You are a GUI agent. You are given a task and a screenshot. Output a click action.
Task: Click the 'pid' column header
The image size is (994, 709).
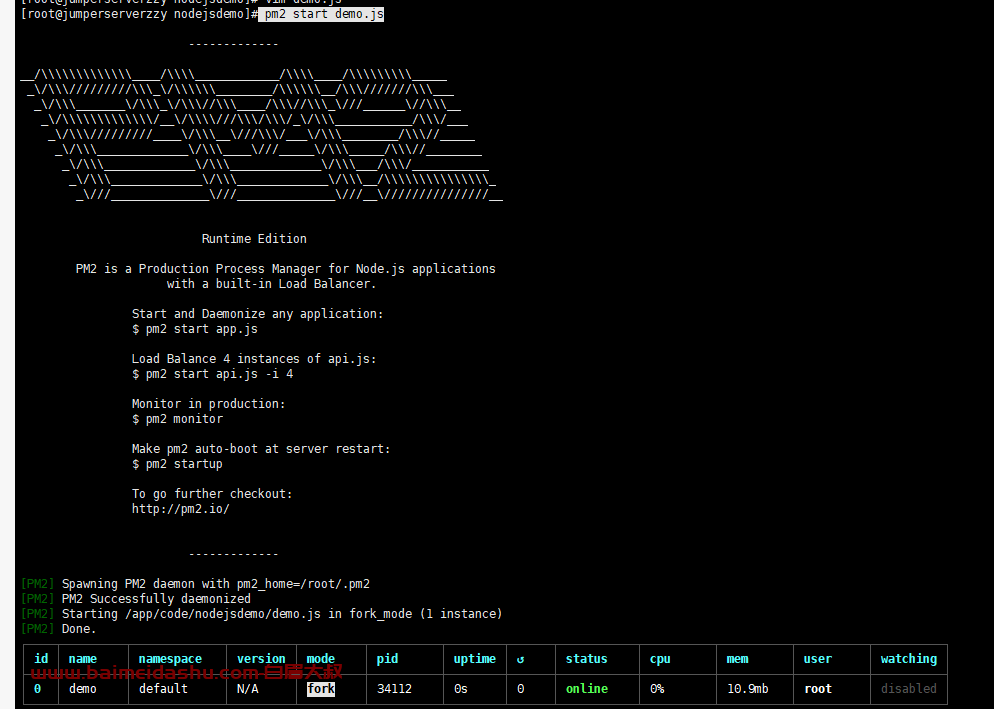[387, 659]
